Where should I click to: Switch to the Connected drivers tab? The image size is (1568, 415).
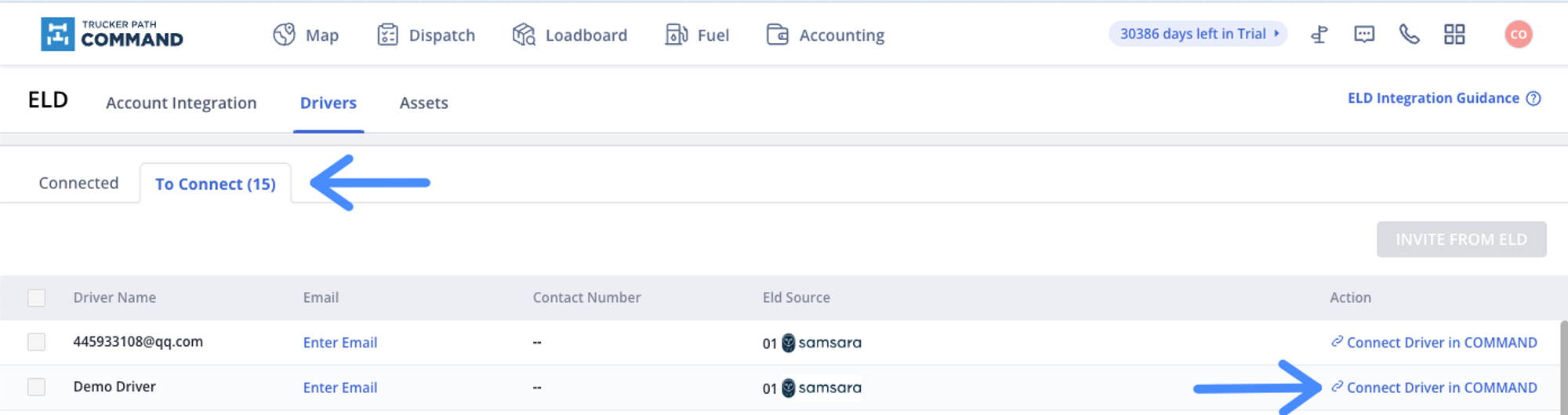(78, 183)
